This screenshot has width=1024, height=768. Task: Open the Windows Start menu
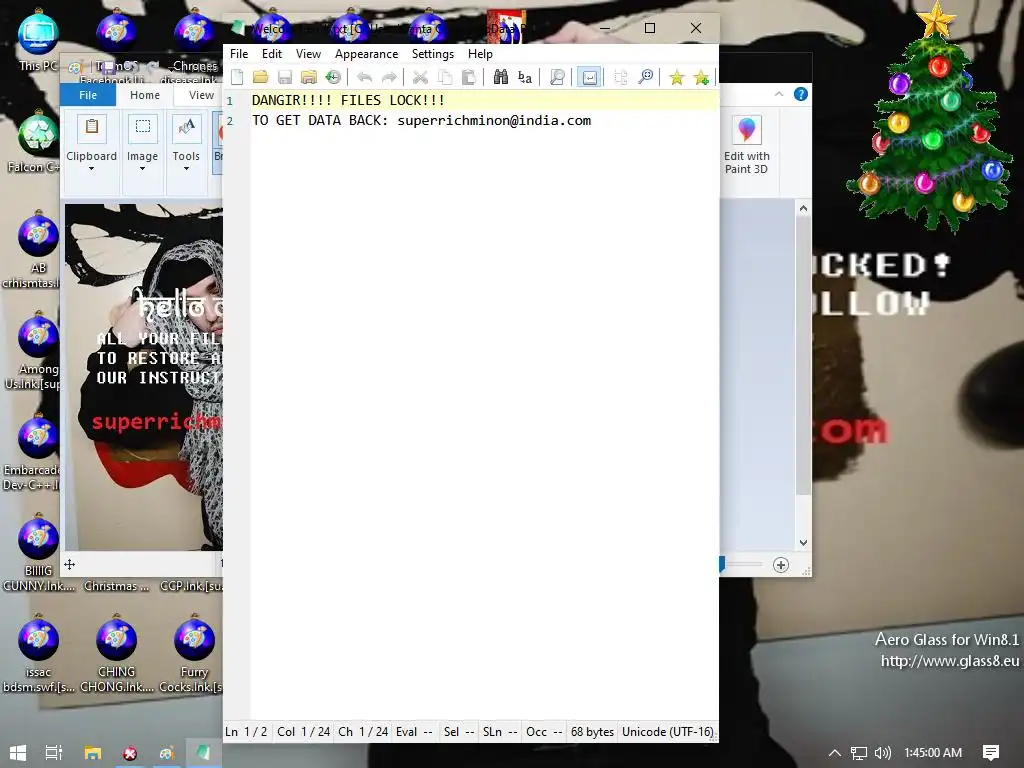click(x=18, y=753)
